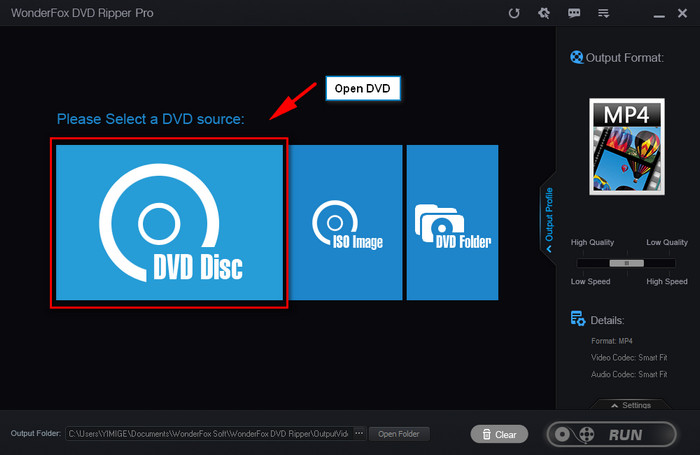Click the 'High Quality' slider label
700x455 pixels.
click(x=592, y=242)
